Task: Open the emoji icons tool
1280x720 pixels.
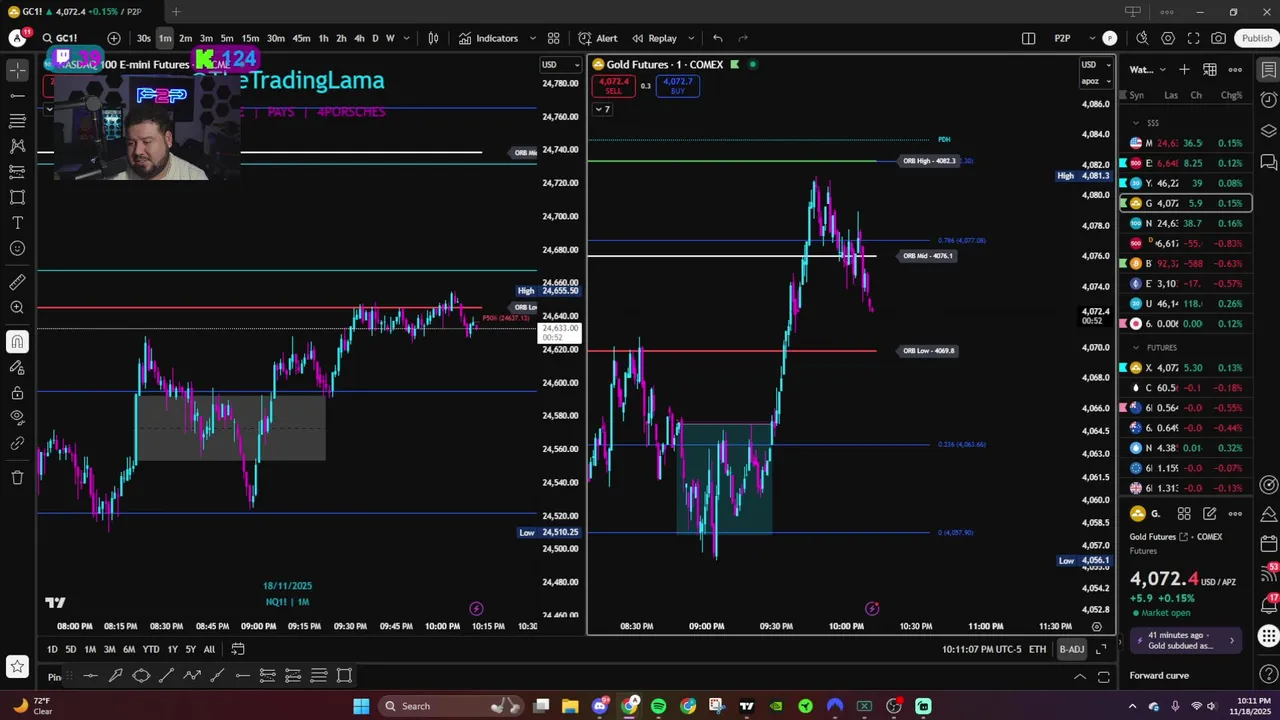Action: 17,248
